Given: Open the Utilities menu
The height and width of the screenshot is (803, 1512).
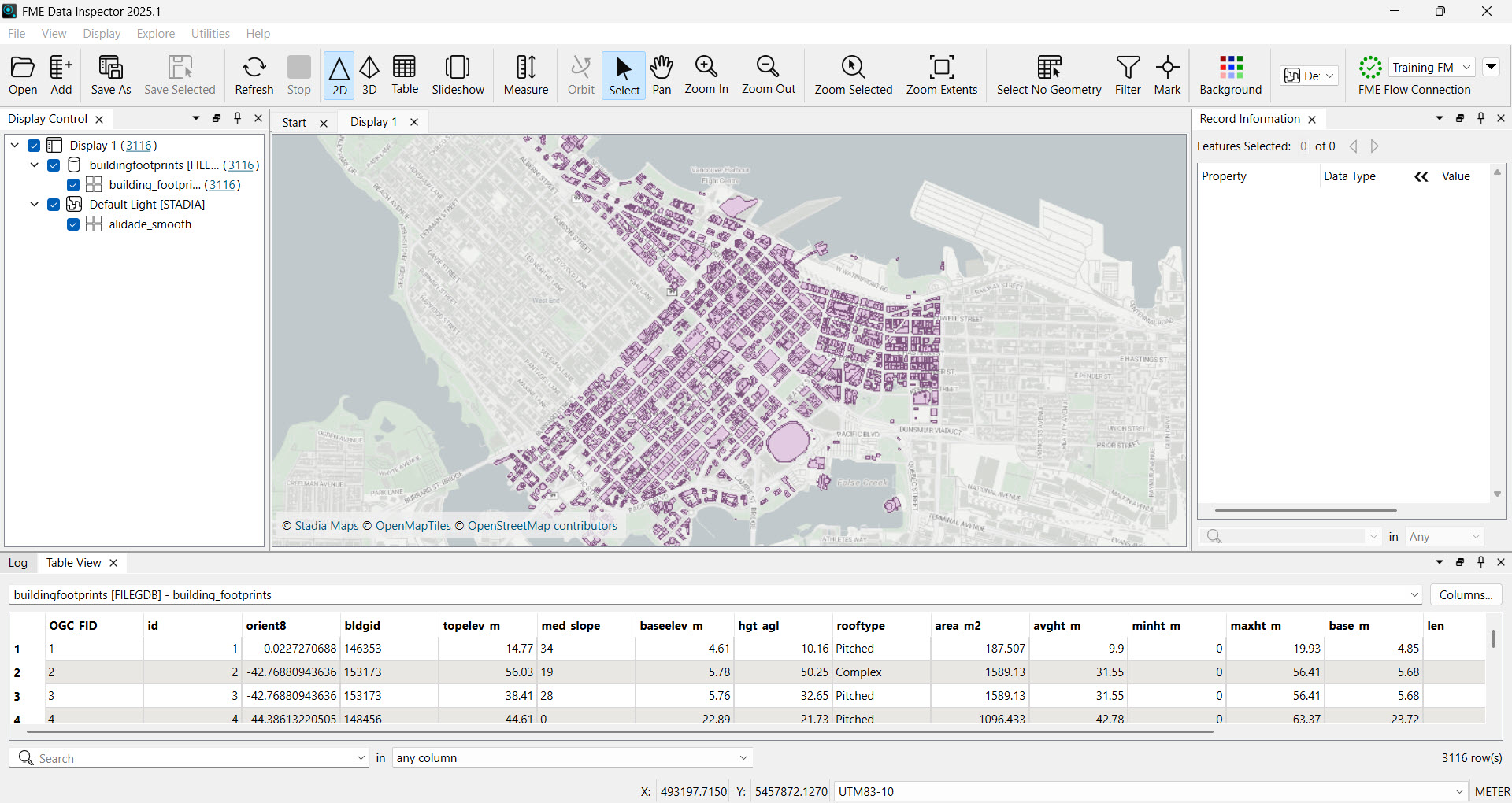Looking at the screenshot, I should 210,34.
